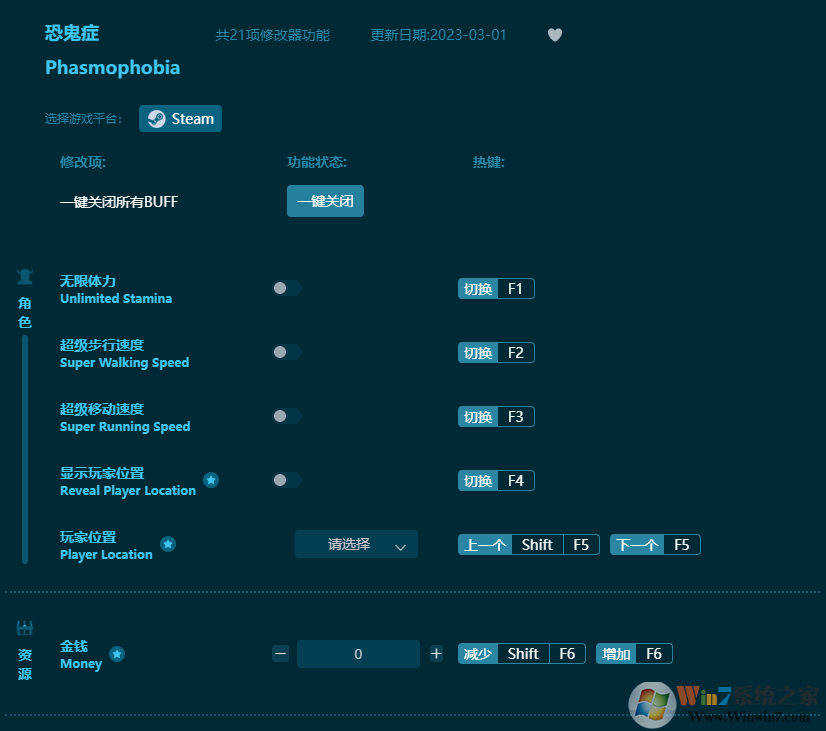Screen dimensions: 826x731
Task: Enable Super Walking Speed switch
Action: (x=287, y=352)
